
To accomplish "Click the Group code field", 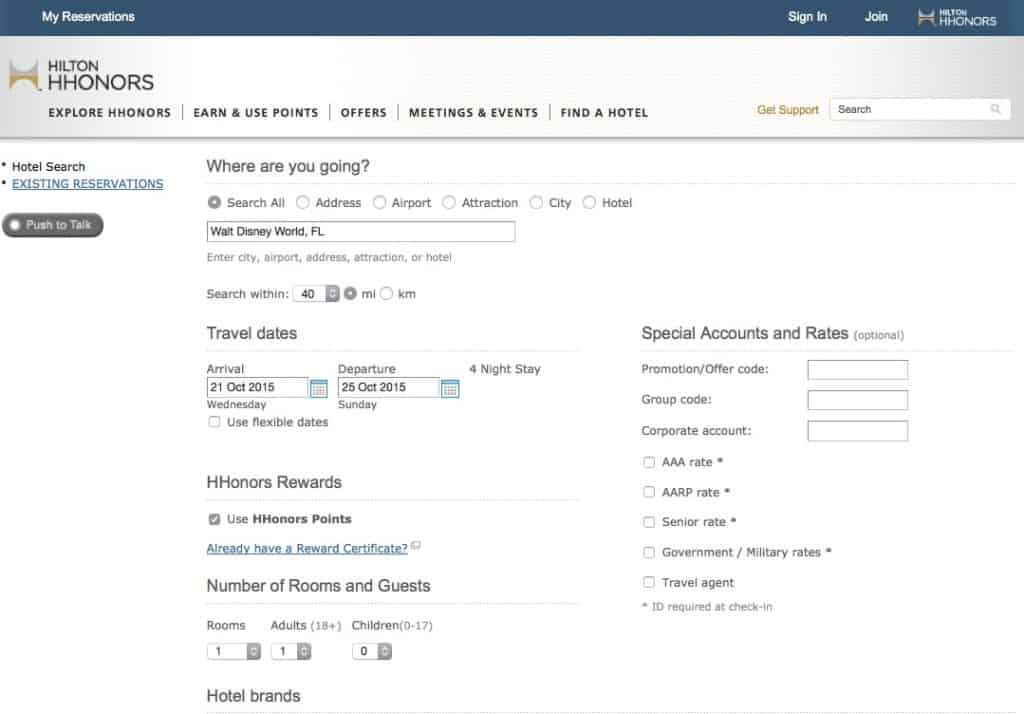I will pyautogui.click(x=857, y=400).
